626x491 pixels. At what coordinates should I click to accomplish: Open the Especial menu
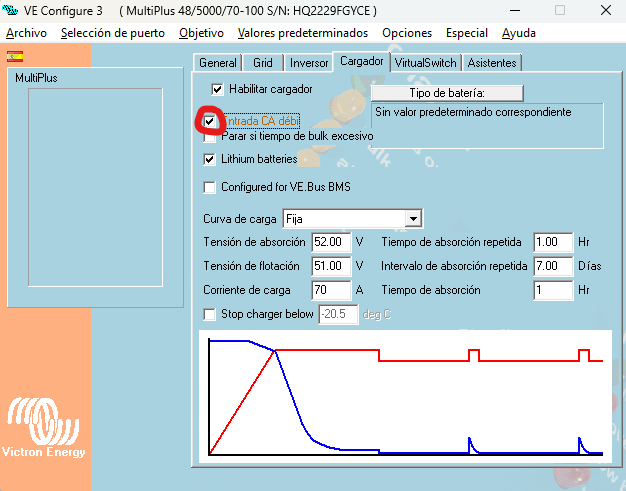pos(467,33)
